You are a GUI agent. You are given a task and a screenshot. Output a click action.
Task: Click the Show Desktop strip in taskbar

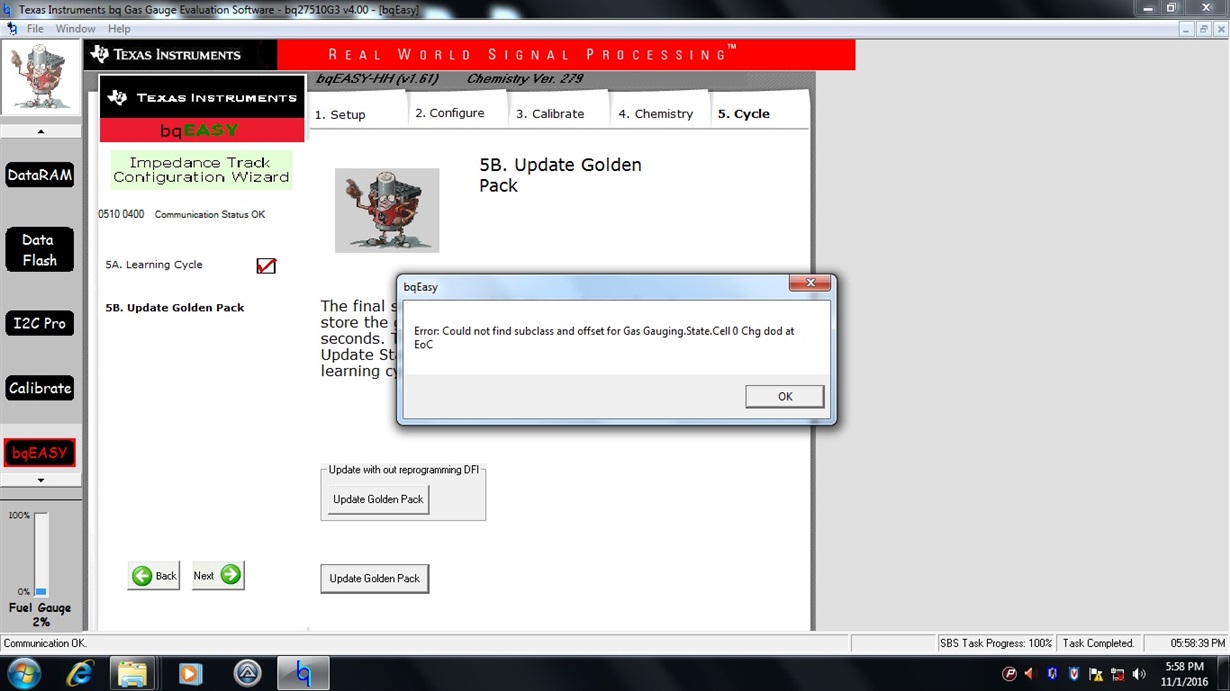pyautogui.click(x=1224, y=674)
